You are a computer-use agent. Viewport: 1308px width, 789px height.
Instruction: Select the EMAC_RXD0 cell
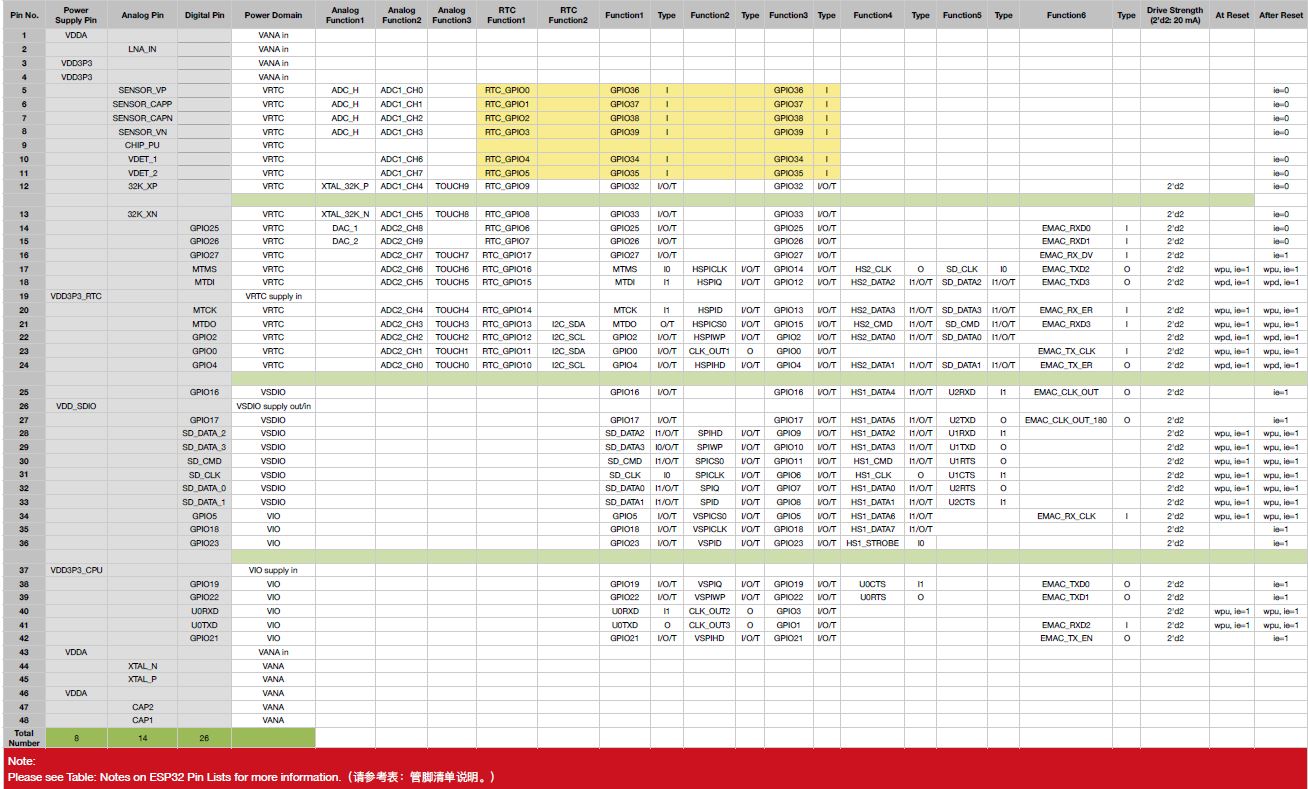coord(1065,228)
